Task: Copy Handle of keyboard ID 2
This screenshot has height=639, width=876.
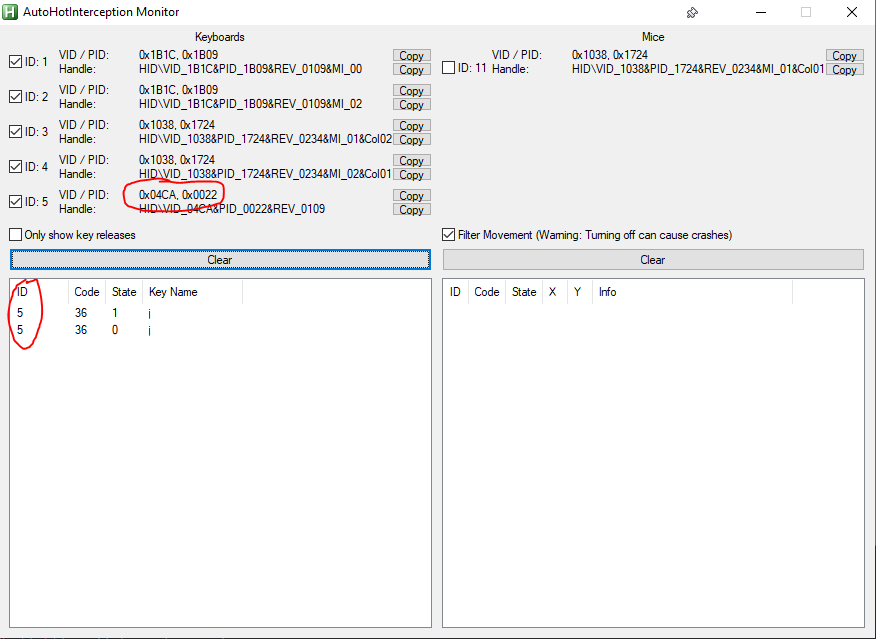Action: [x=411, y=104]
